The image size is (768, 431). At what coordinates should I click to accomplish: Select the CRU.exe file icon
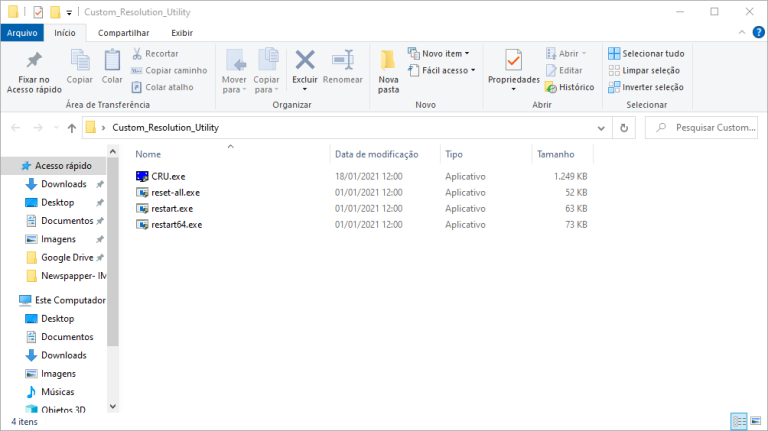click(142, 176)
